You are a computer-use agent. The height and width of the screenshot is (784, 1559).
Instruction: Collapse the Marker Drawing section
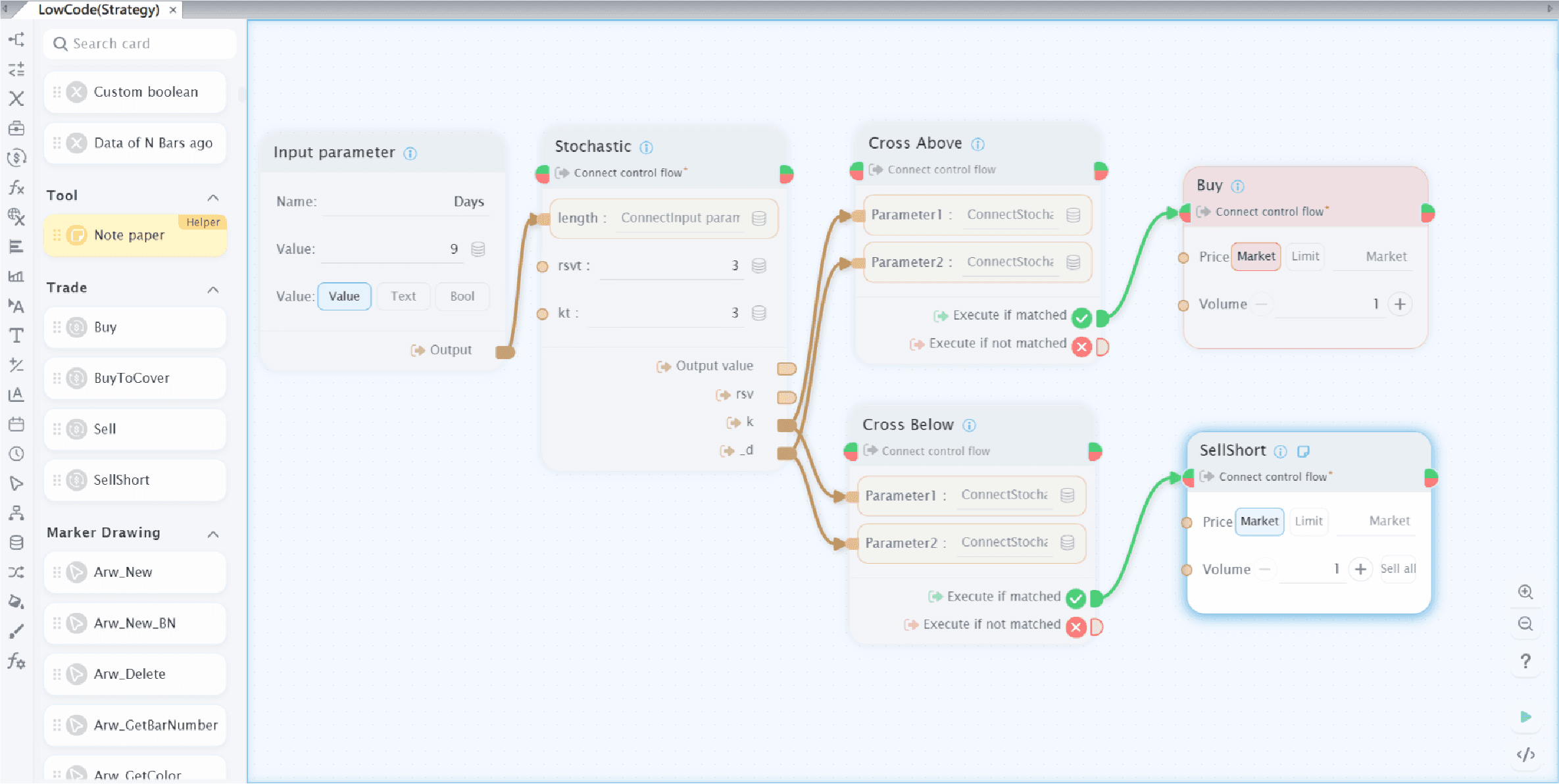(213, 534)
